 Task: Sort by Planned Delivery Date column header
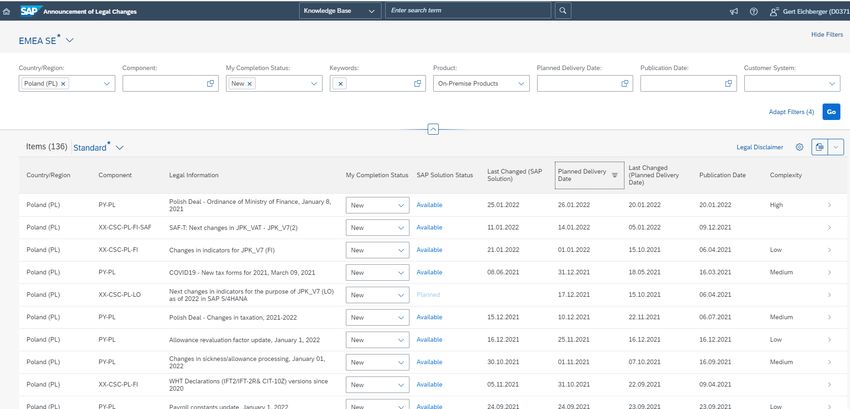click(x=589, y=175)
